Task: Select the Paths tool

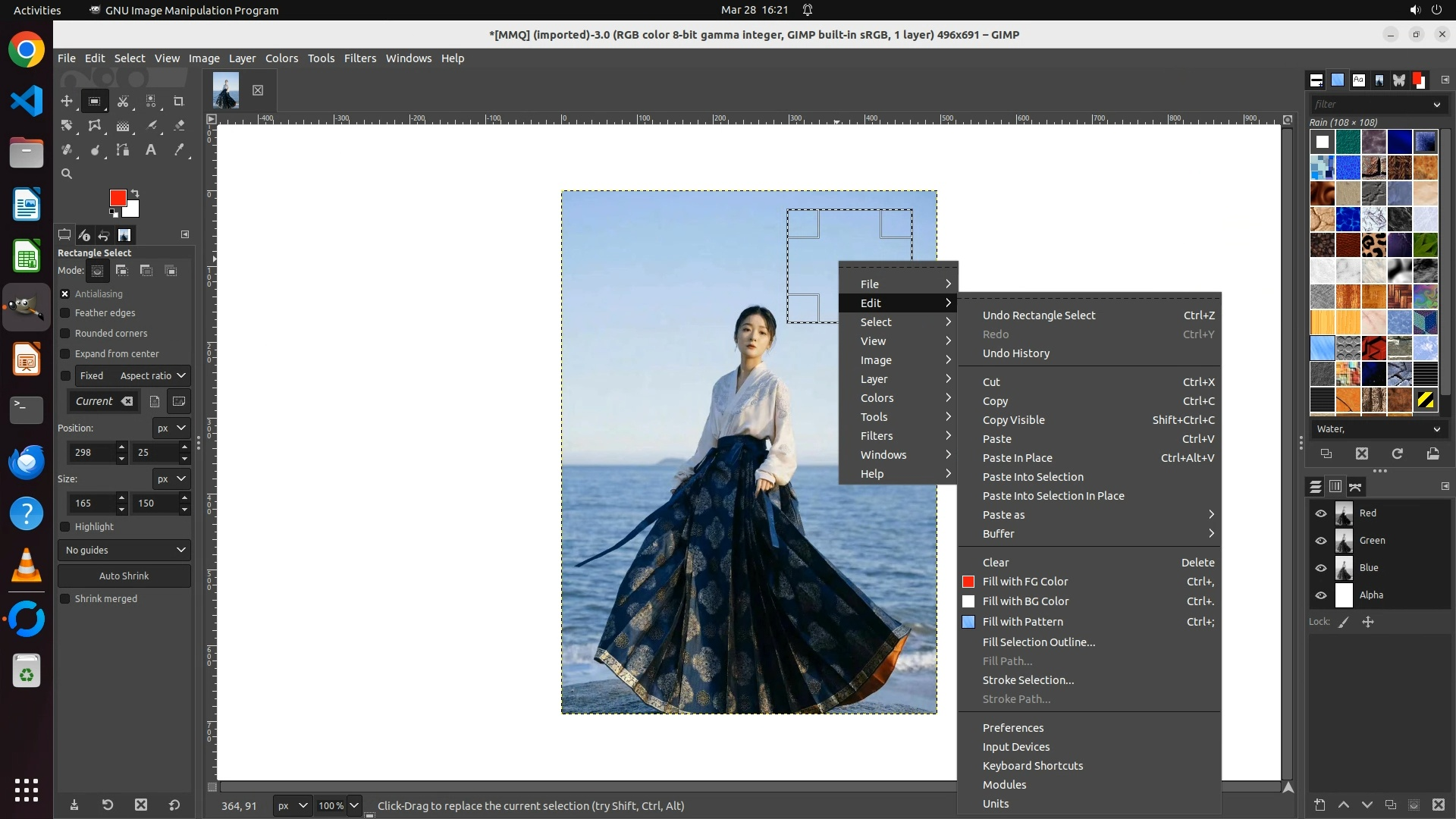Action: pyautogui.click(x=123, y=150)
